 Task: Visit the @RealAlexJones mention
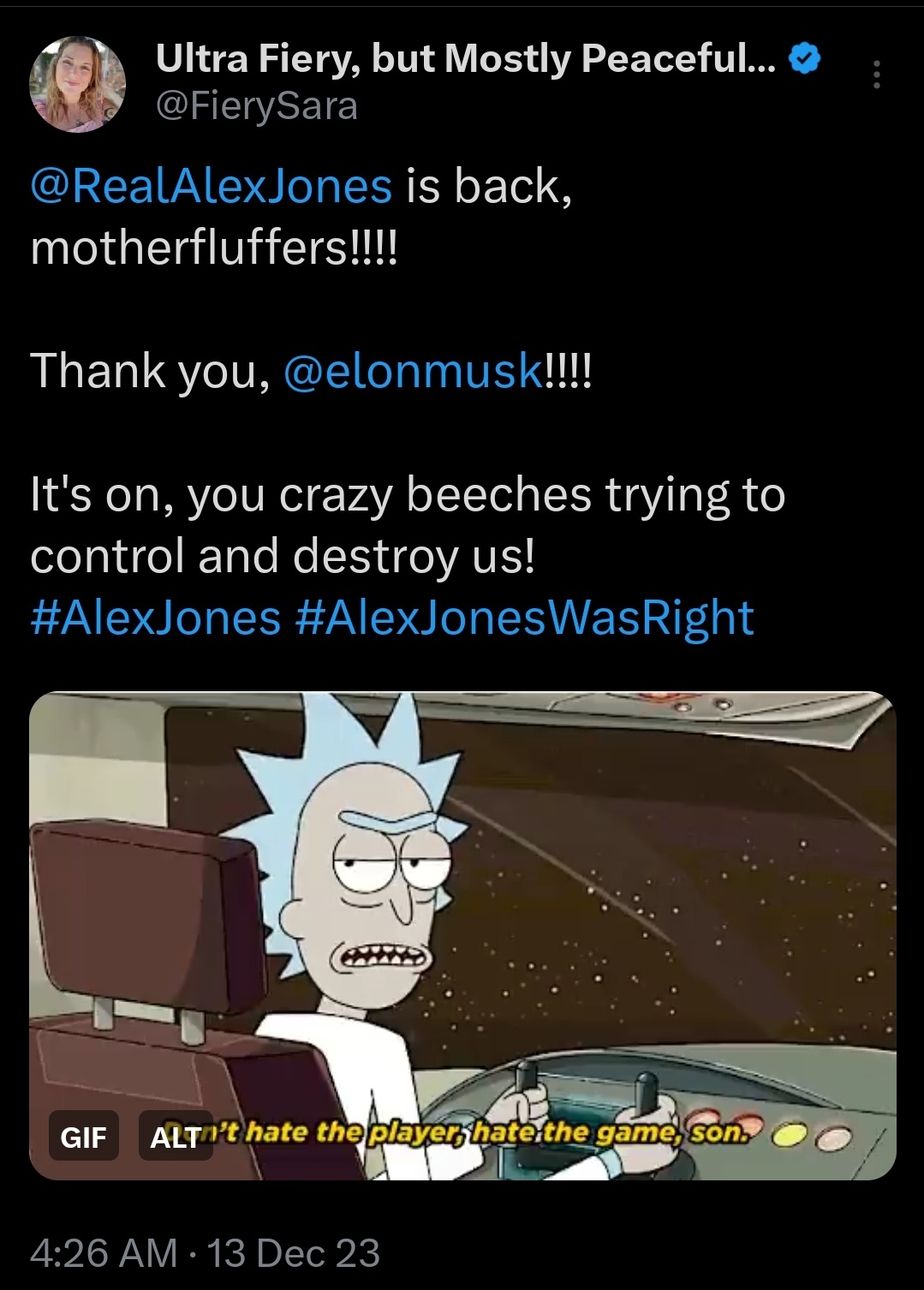(212, 186)
